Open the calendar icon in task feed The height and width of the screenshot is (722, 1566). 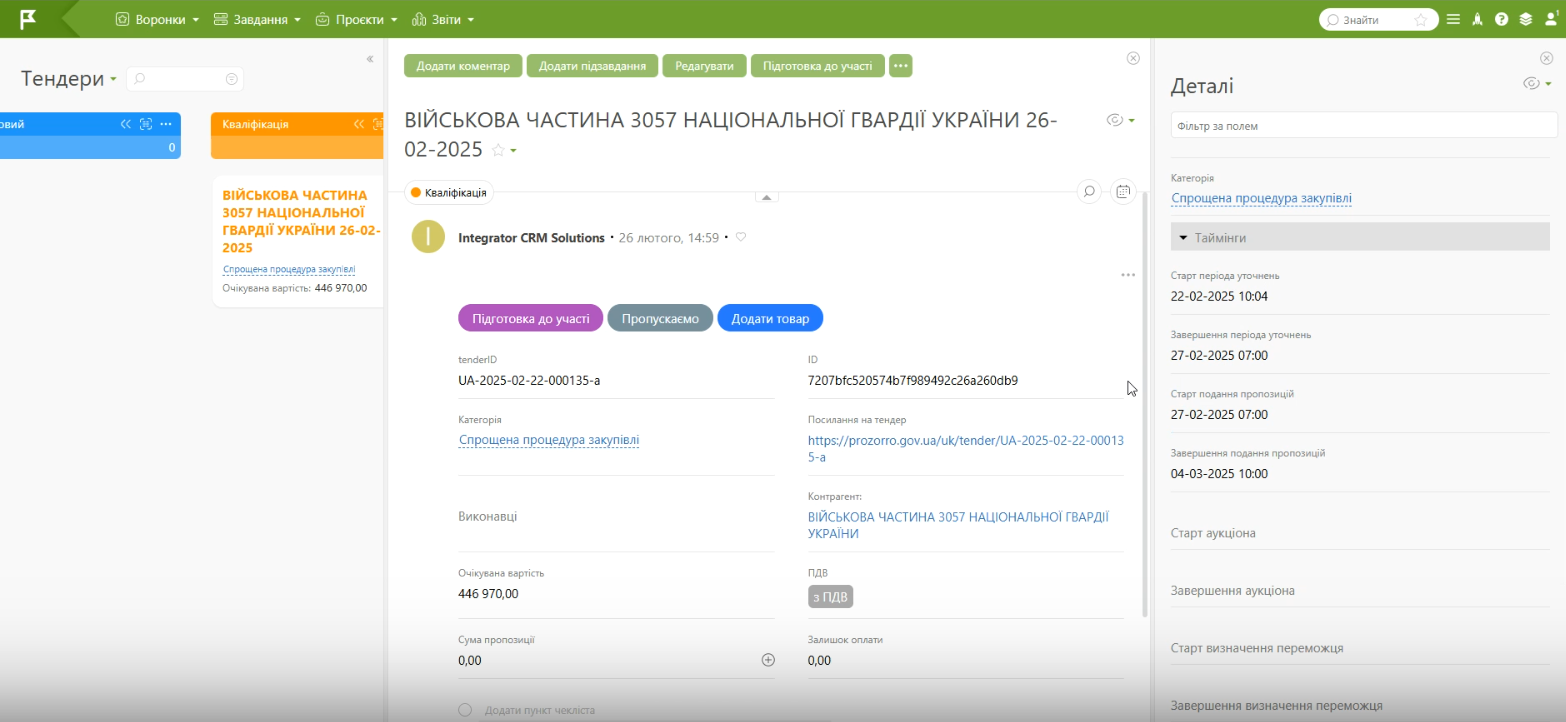[x=1123, y=191]
